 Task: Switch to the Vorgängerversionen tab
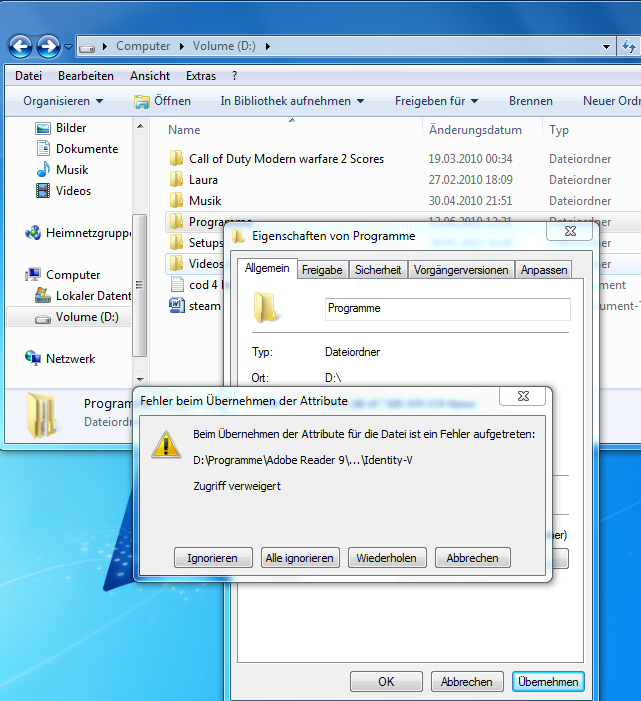tap(461, 270)
